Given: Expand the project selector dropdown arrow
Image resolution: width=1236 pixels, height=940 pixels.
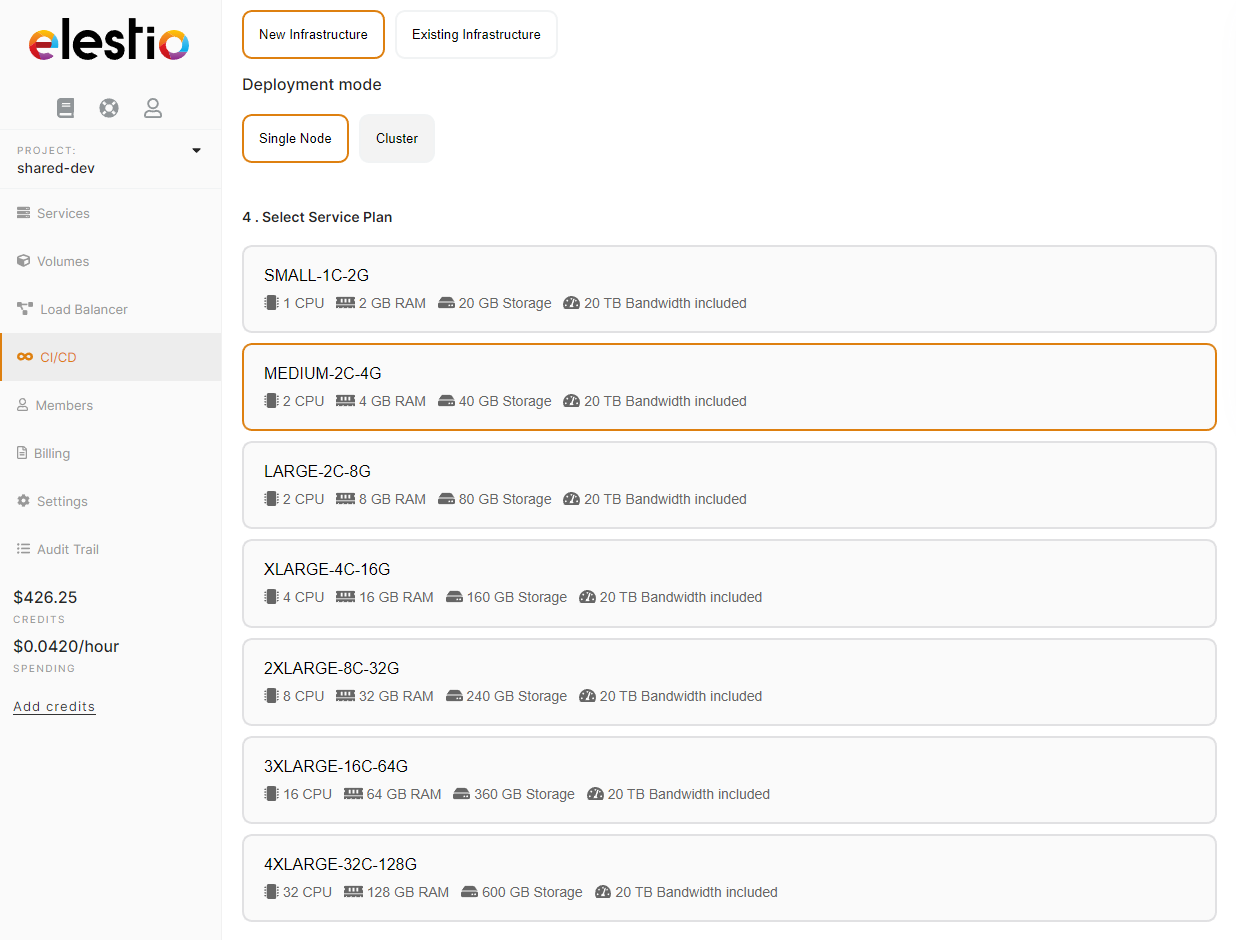Looking at the screenshot, I should coord(196,151).
